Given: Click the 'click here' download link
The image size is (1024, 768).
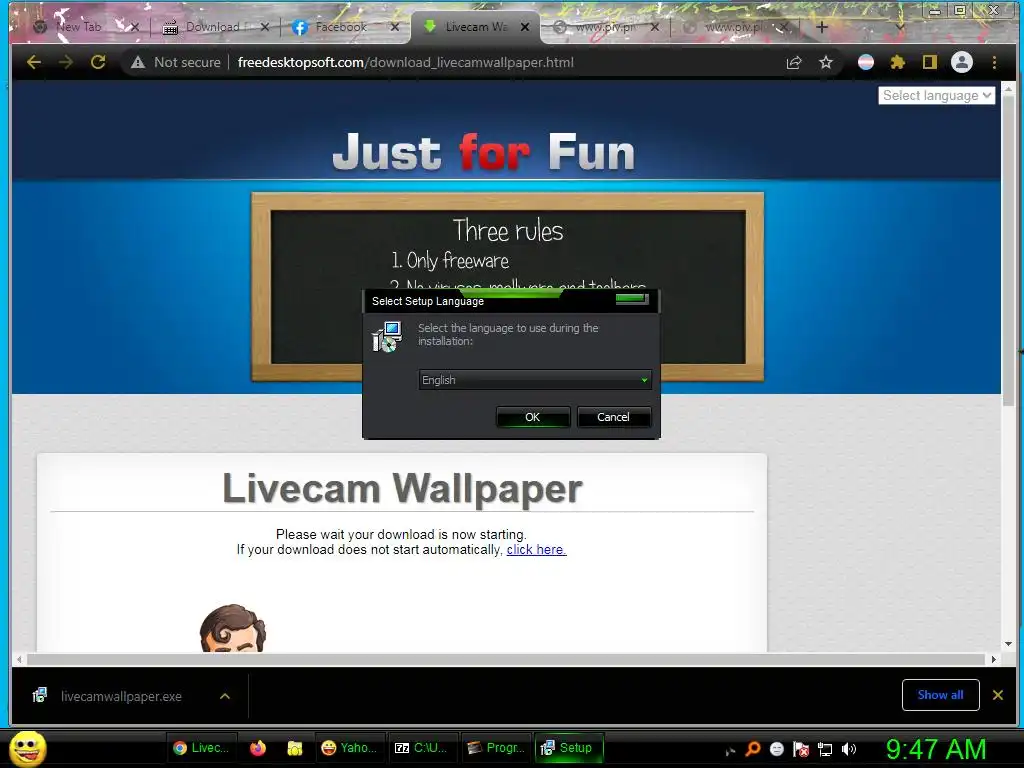Looking at the screenshot, I should pyautogui.click(x=536, y=550).
